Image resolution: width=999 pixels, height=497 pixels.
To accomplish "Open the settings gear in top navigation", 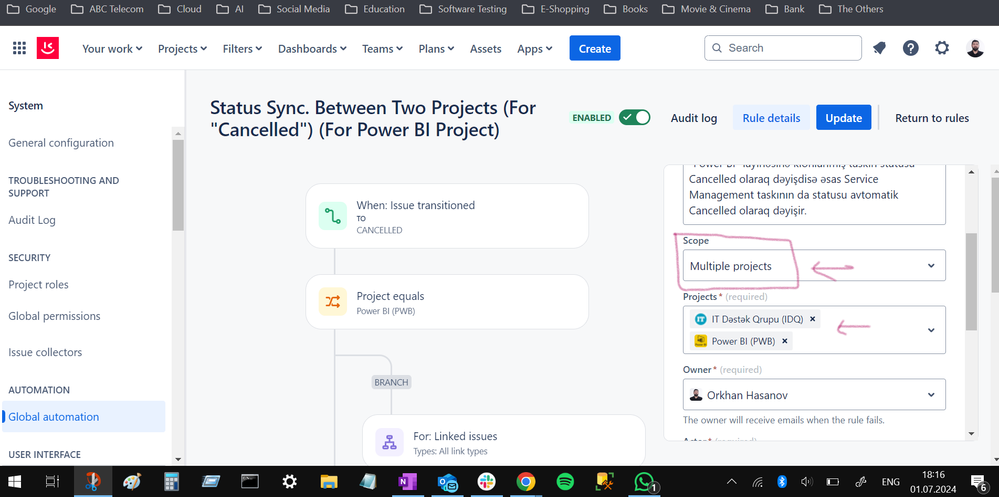I will [942, 48].
